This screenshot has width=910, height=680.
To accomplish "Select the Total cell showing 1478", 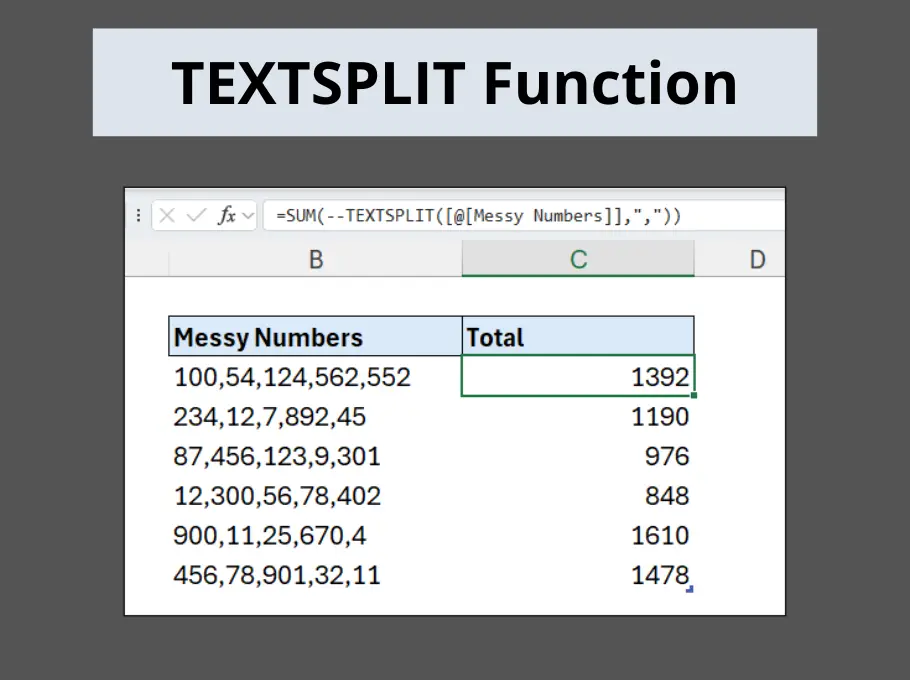I will click(x=578, y=574).
